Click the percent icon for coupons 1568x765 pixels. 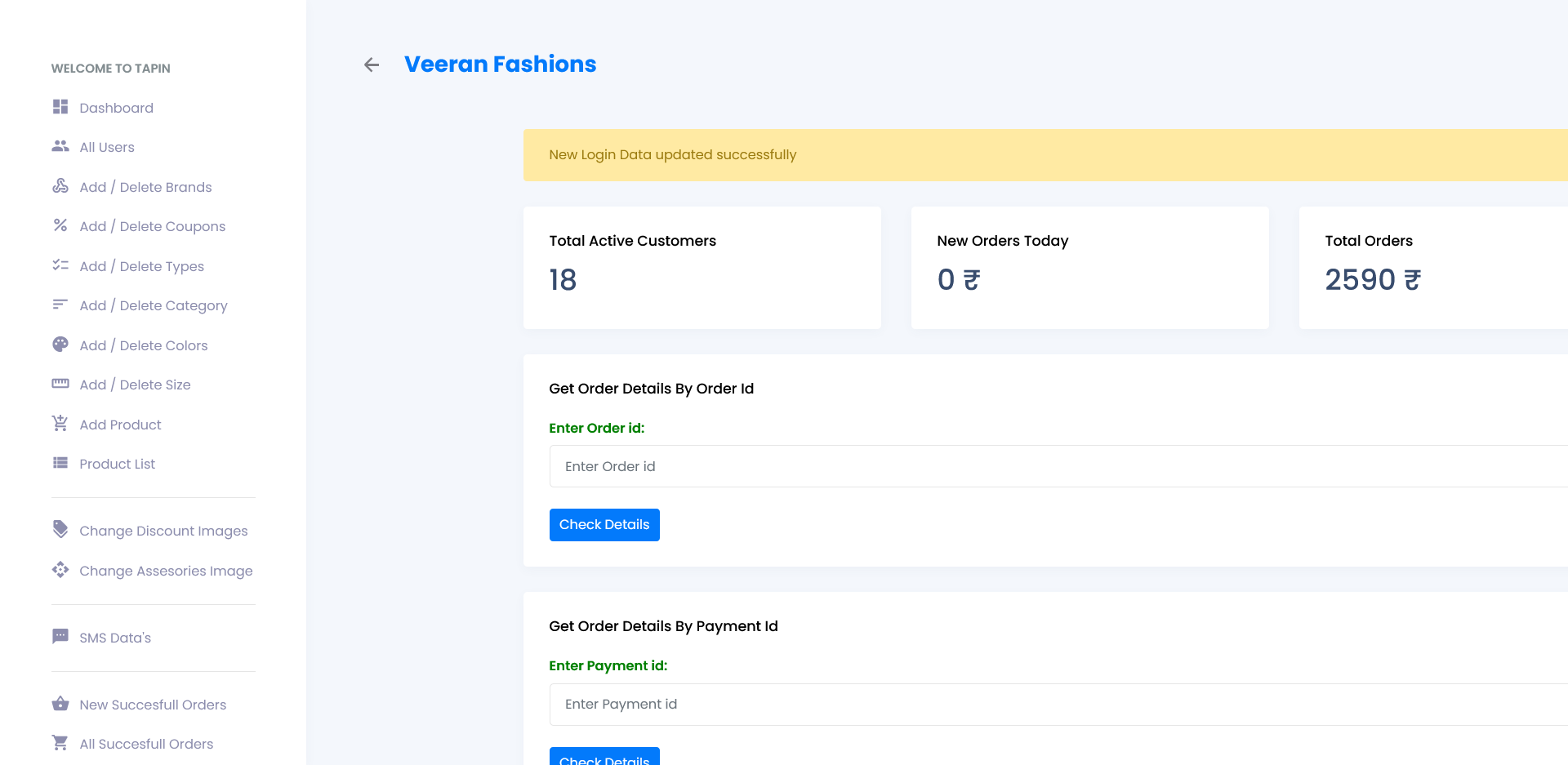click(60, 225)
